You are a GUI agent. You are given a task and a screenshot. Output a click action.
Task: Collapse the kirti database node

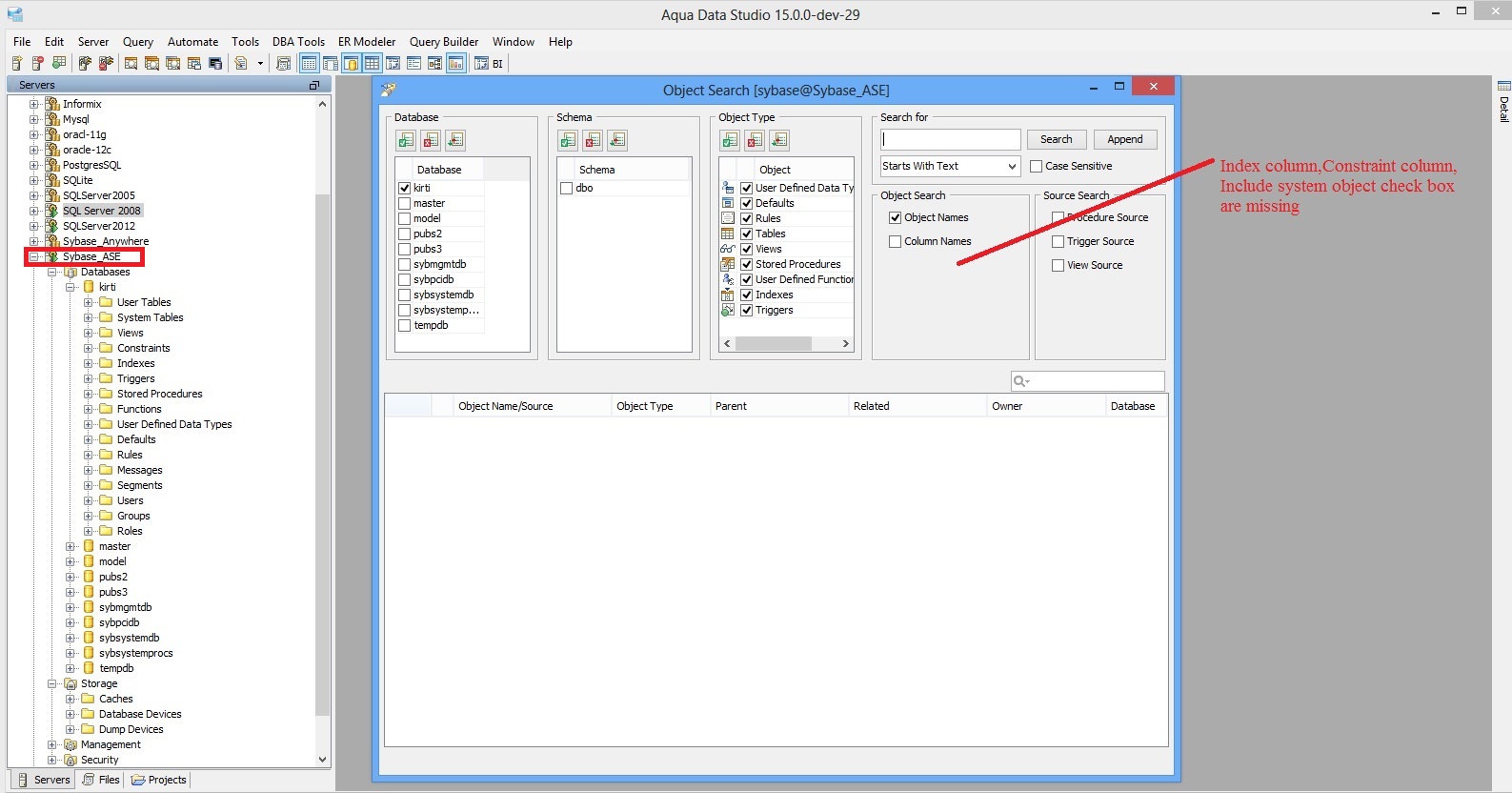click(x=71, y=287)
